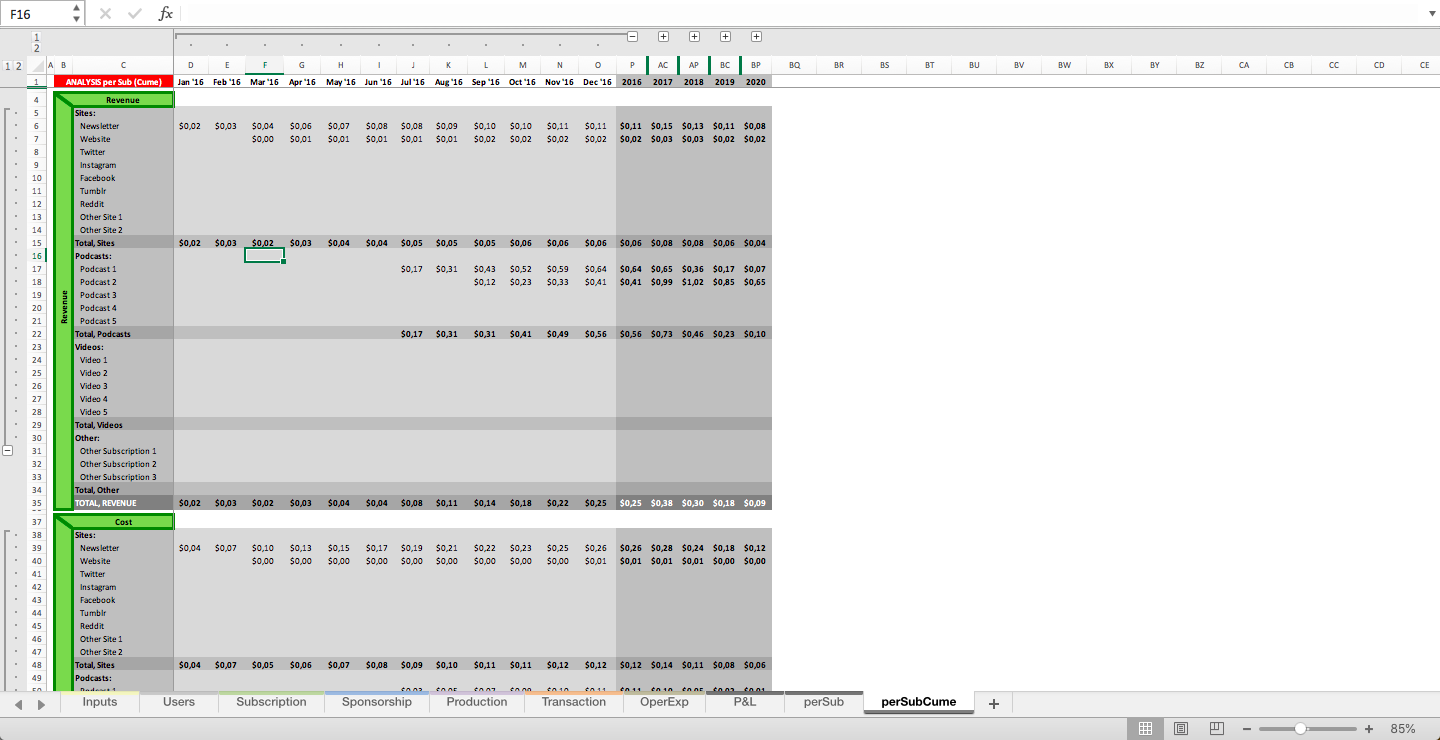Click the next sheet navigation arrow
This screenshot has height=740, width=1440.
tap(41, 704)
